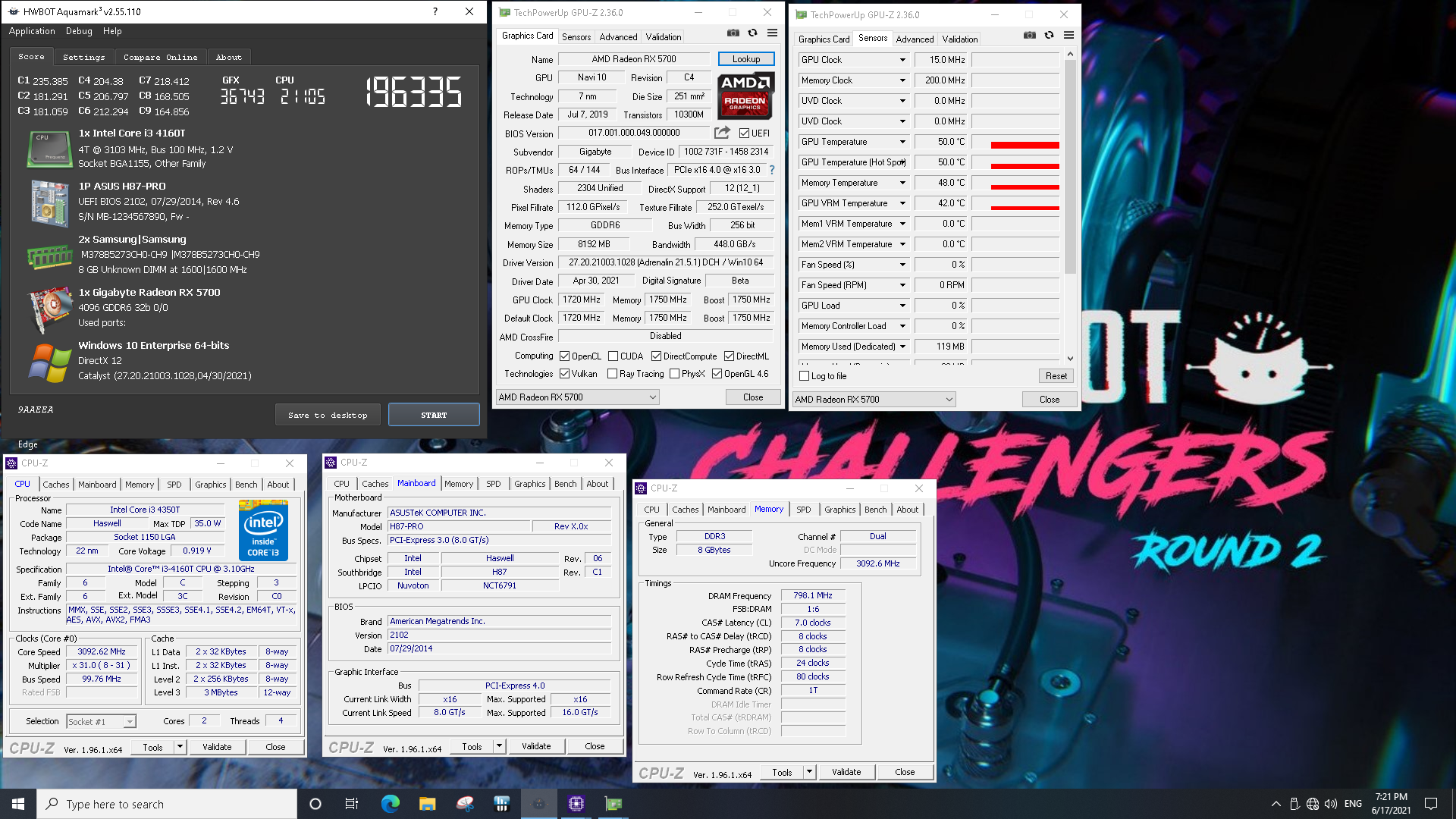This screenshot has height=819, width=1456.
Task: Open Memory Temperature sensor dropdown
Action: (x=902, y=183)
